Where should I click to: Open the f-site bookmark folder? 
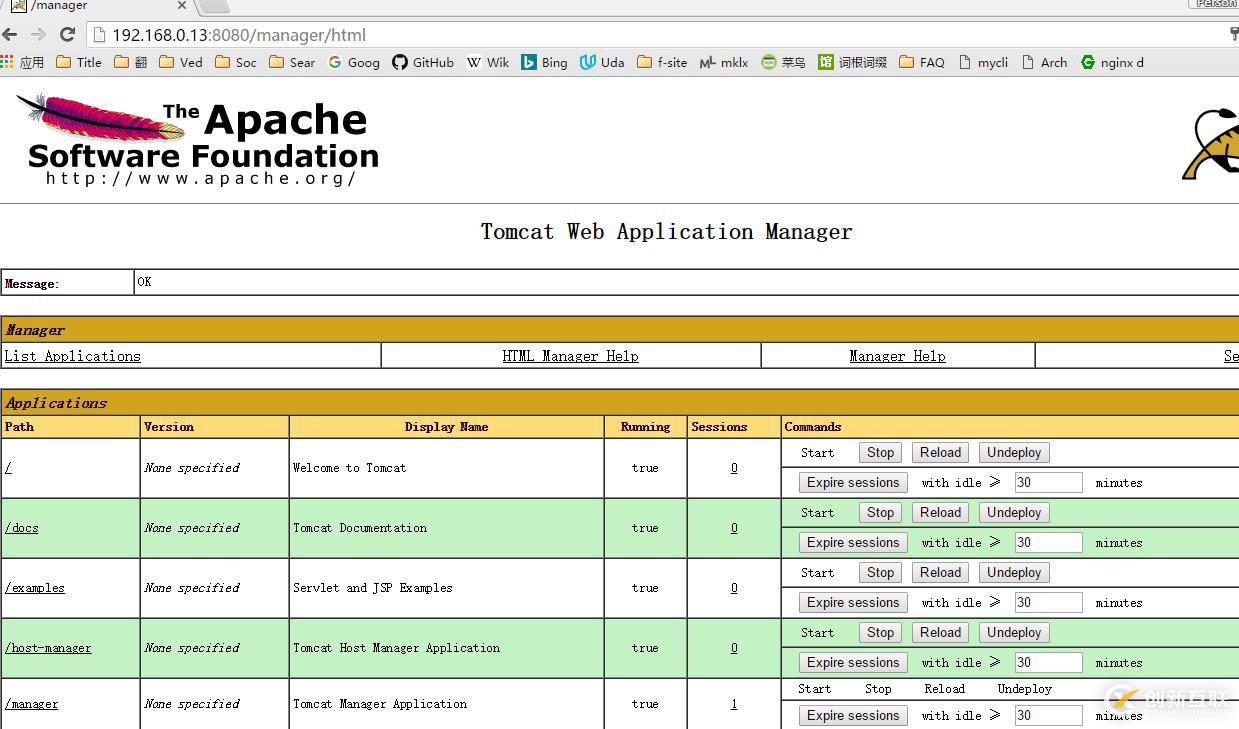[x=662, y=62]
